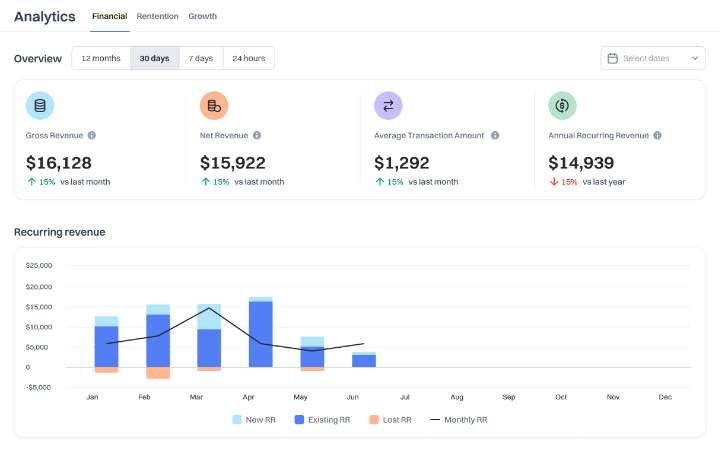This screenshot has width=720, height=450.
Task: Click info icon beside Average Transaction Amount
Action: (x=495, y=135)
